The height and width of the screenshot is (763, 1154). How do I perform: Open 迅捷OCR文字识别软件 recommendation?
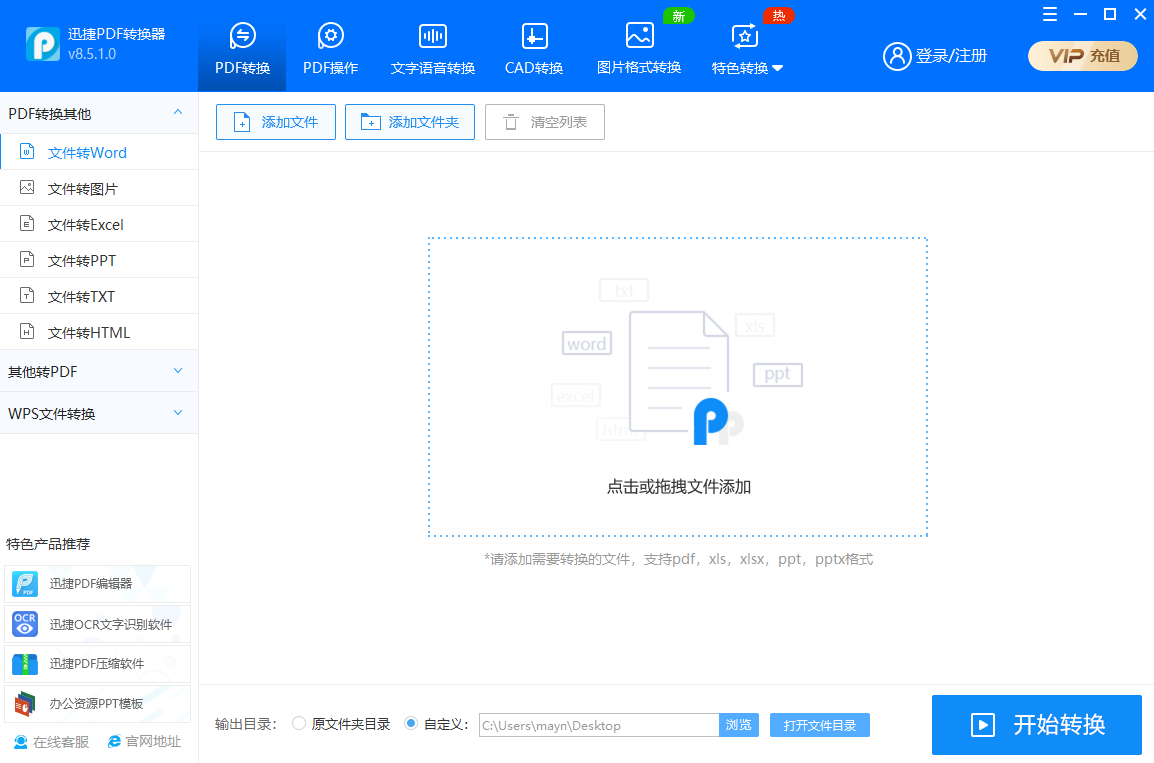(97, 624)
